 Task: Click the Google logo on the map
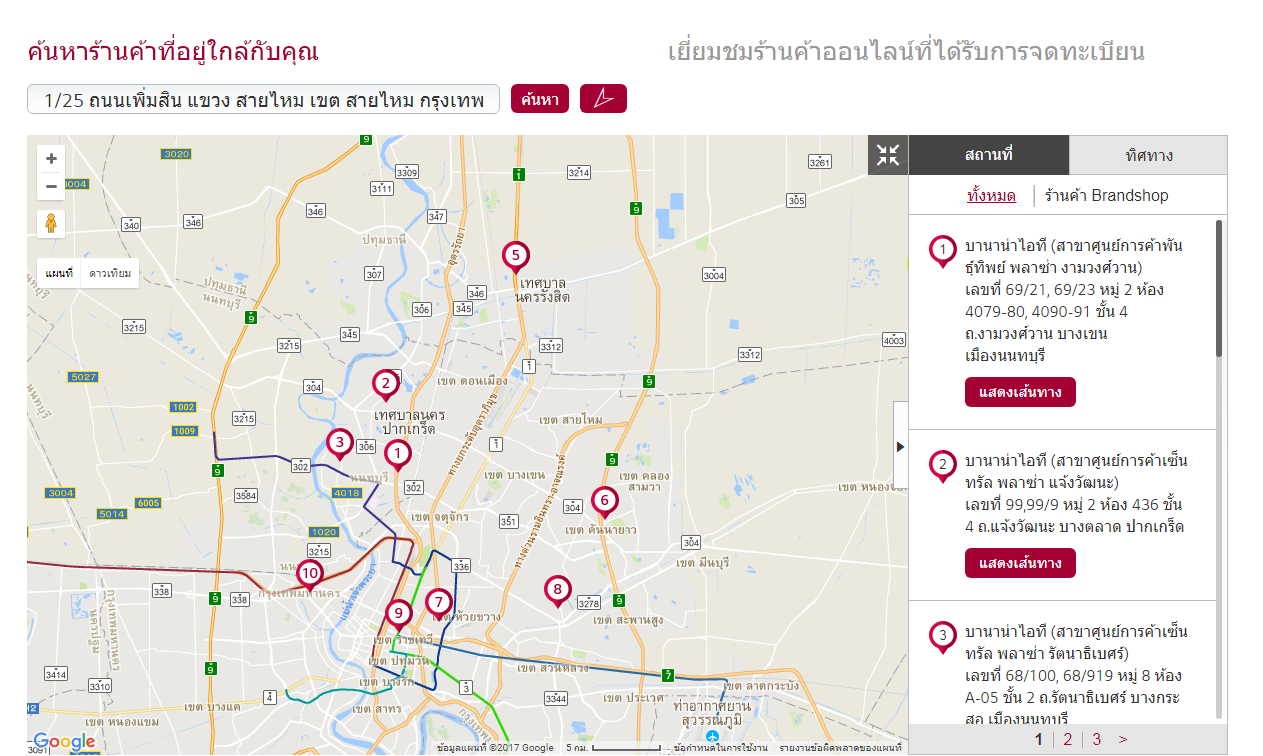pyautogui.click(x=64, y=742)
